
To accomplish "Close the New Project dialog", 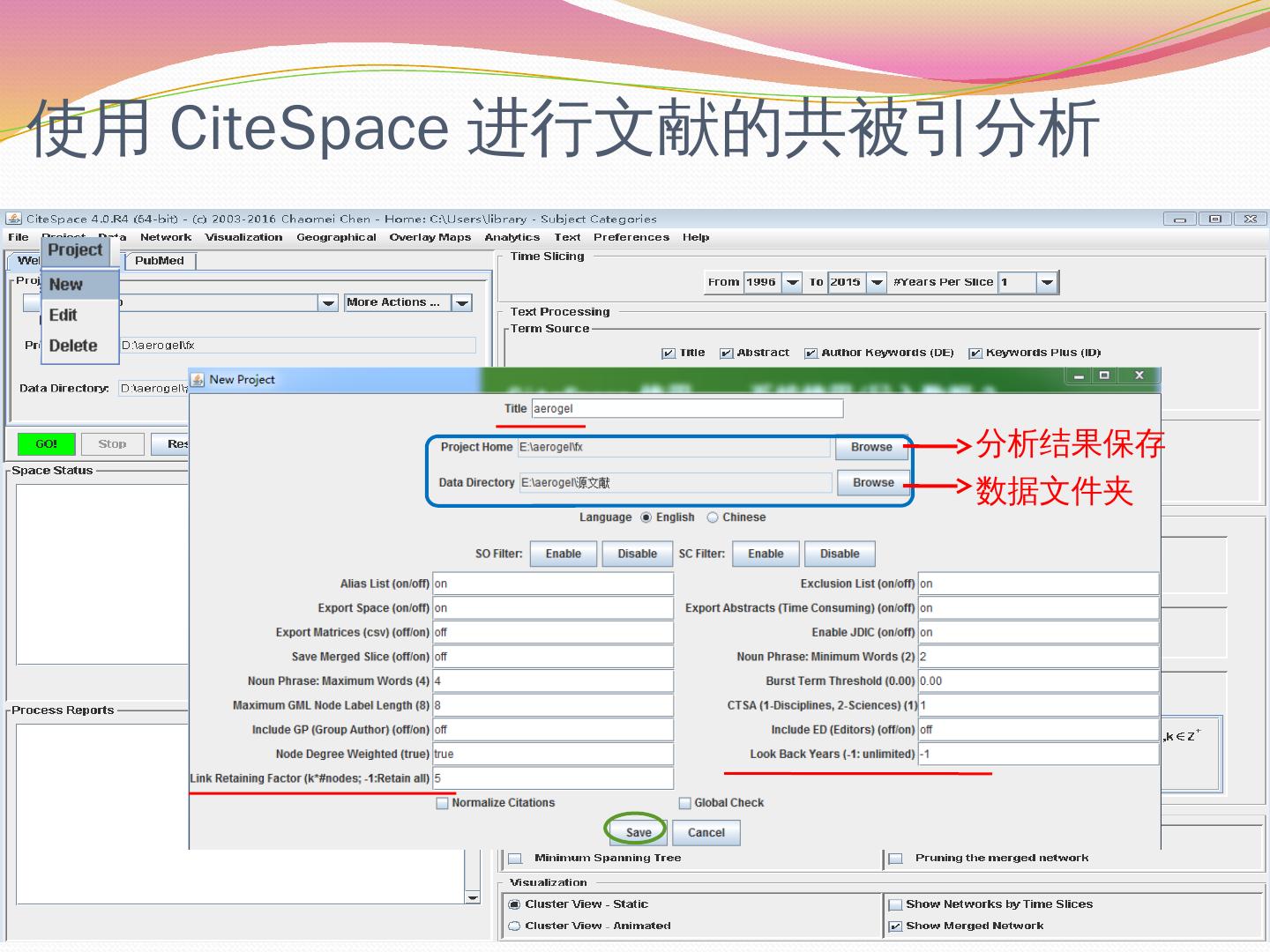I will coord(1139,376).
